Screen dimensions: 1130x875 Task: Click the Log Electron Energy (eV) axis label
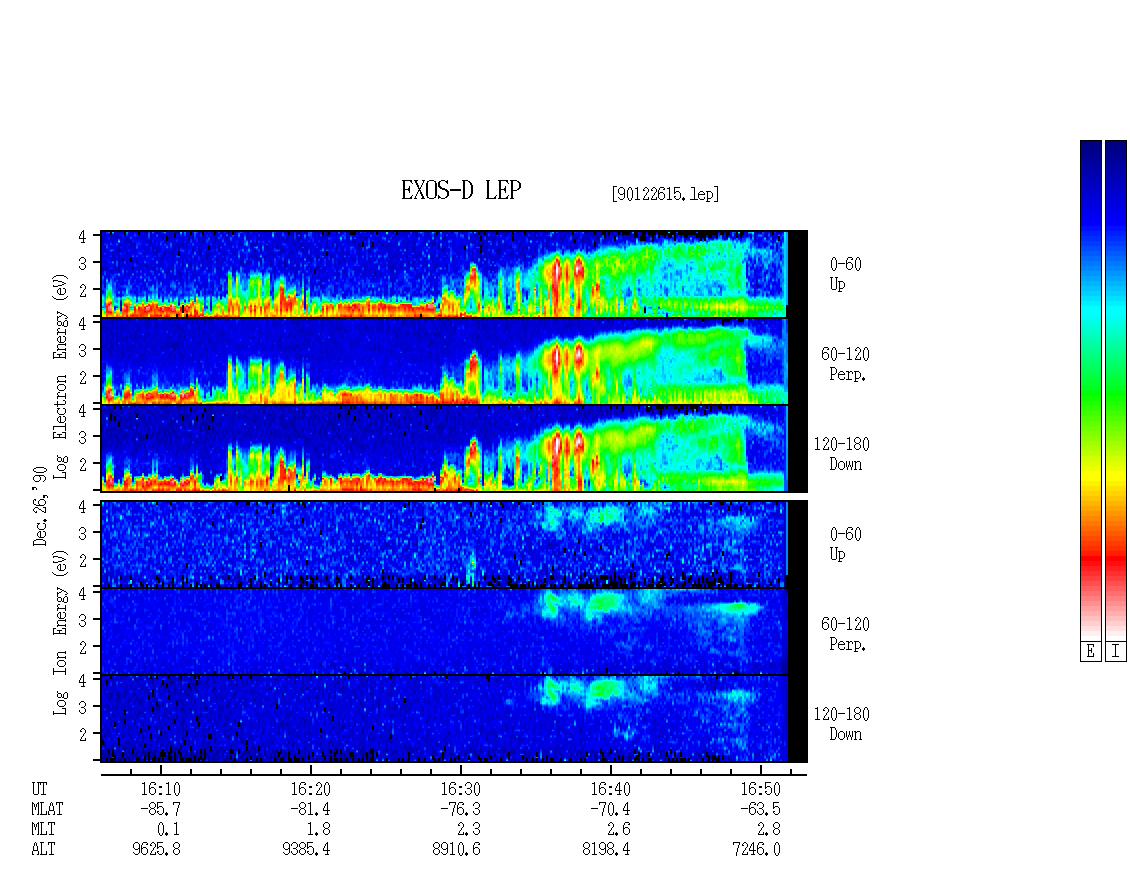point(61,376)
